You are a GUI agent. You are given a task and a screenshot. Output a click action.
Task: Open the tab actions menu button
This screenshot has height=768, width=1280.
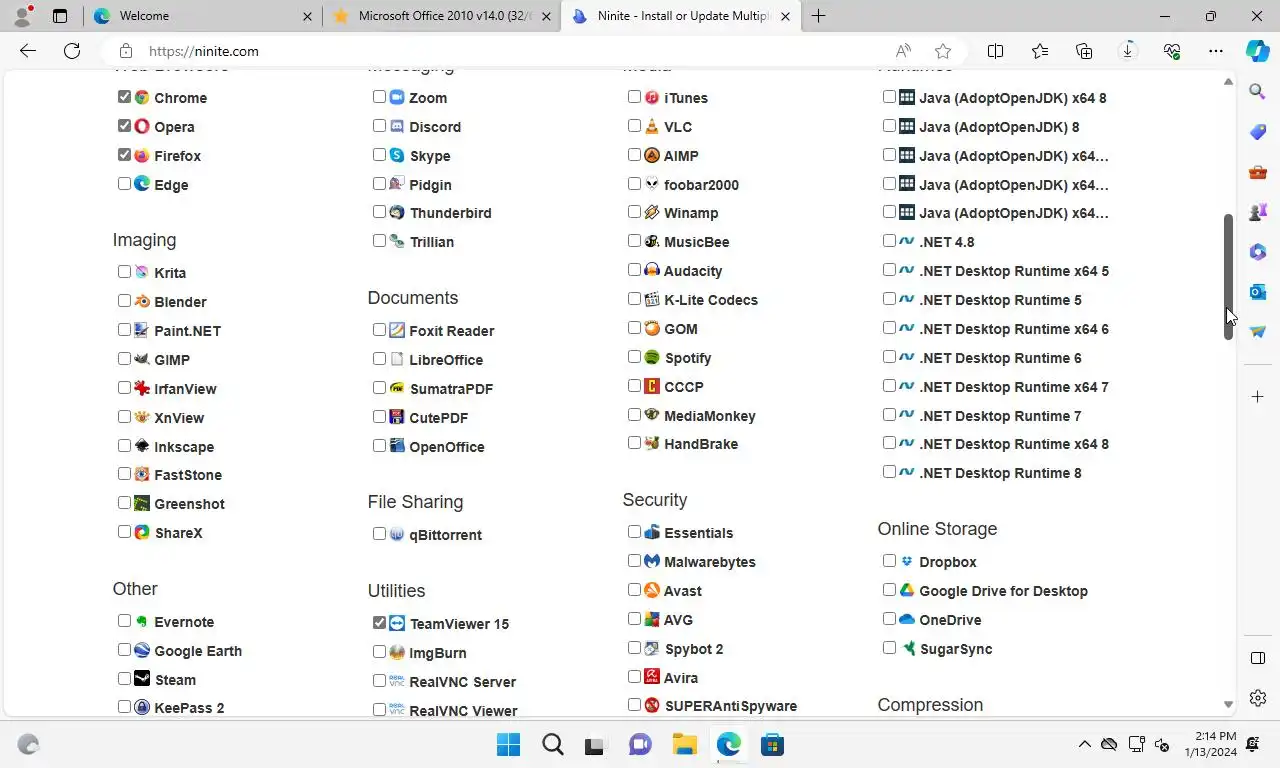(60, 16)
